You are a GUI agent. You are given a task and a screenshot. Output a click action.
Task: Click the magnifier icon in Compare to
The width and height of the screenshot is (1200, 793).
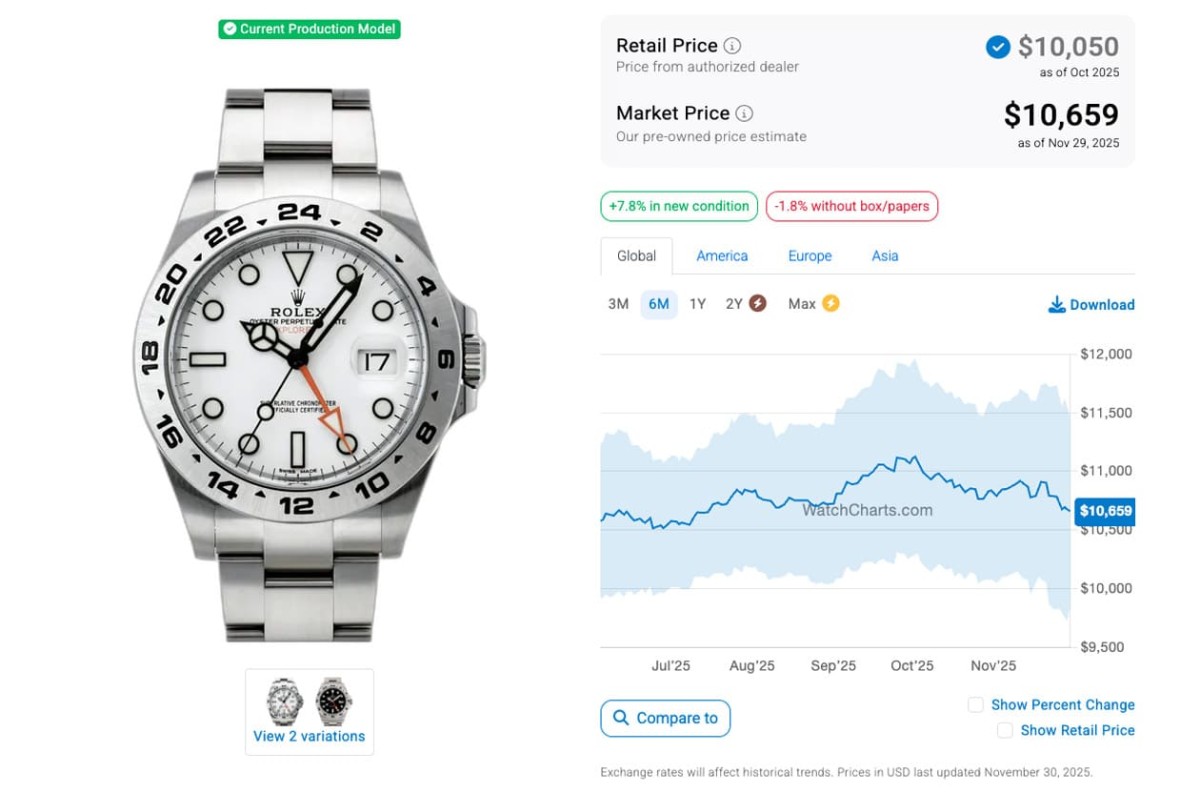tap(621, 718)
